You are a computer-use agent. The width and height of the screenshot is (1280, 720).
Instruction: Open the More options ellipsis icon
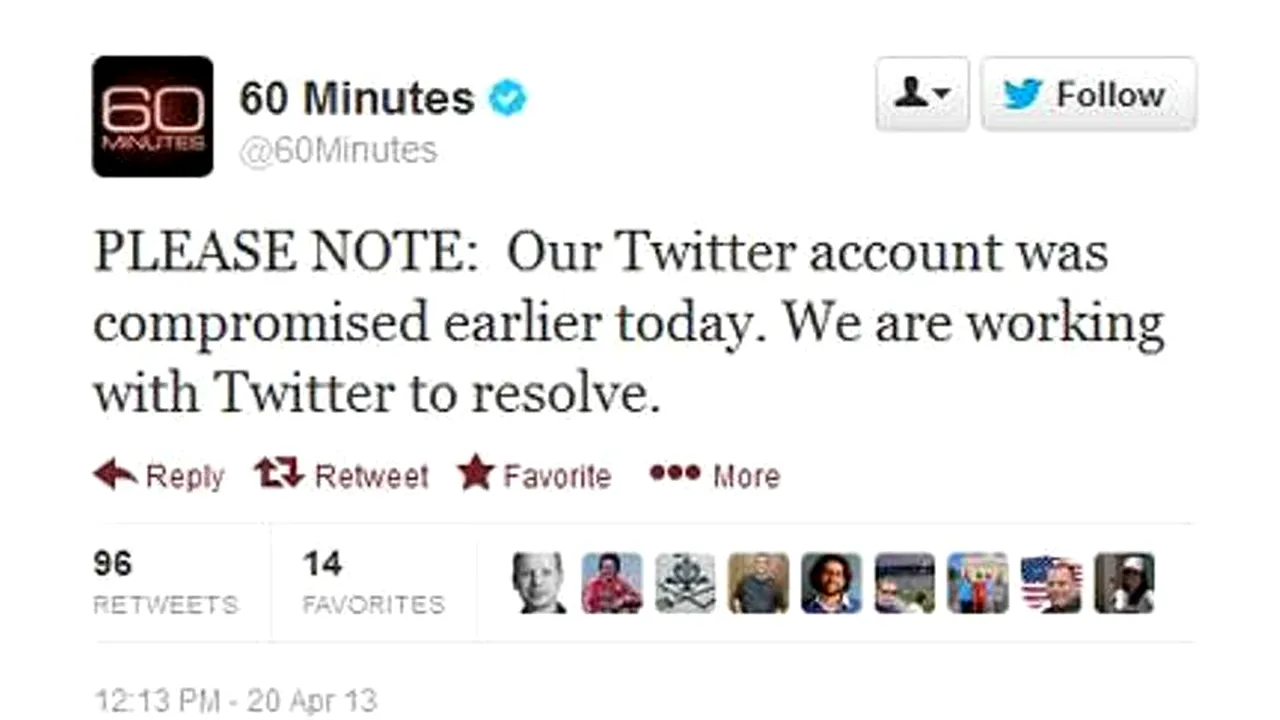coord(674,474)
